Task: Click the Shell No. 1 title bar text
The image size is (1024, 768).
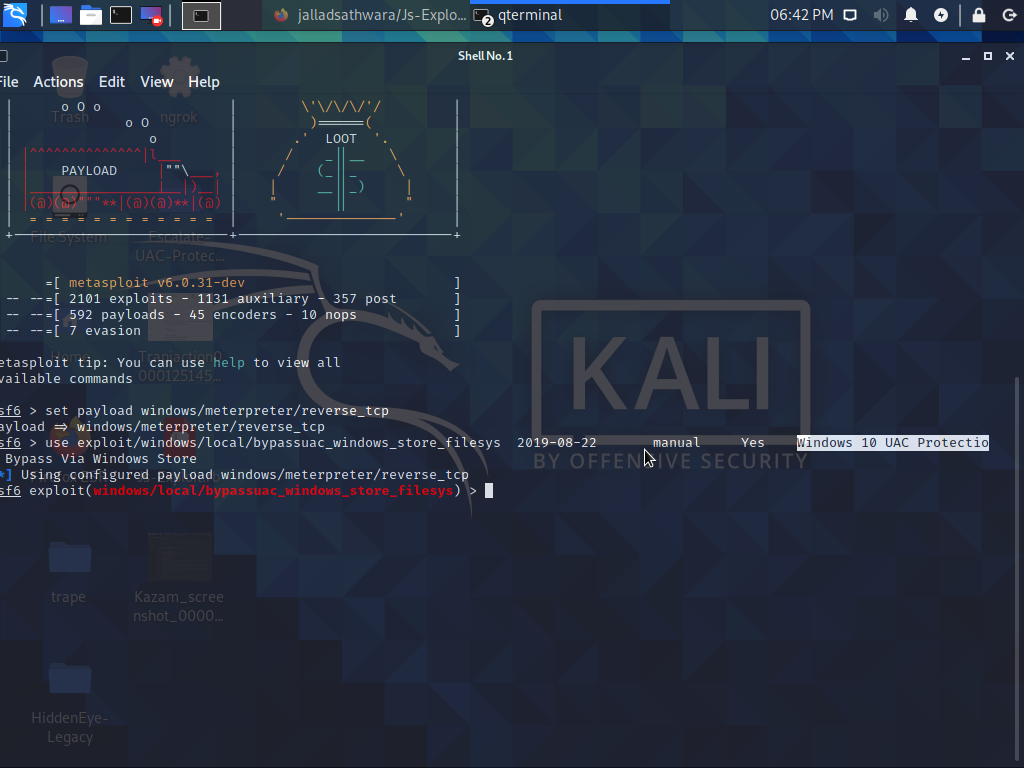Action: pyautogui.click(x=485, y=56)
